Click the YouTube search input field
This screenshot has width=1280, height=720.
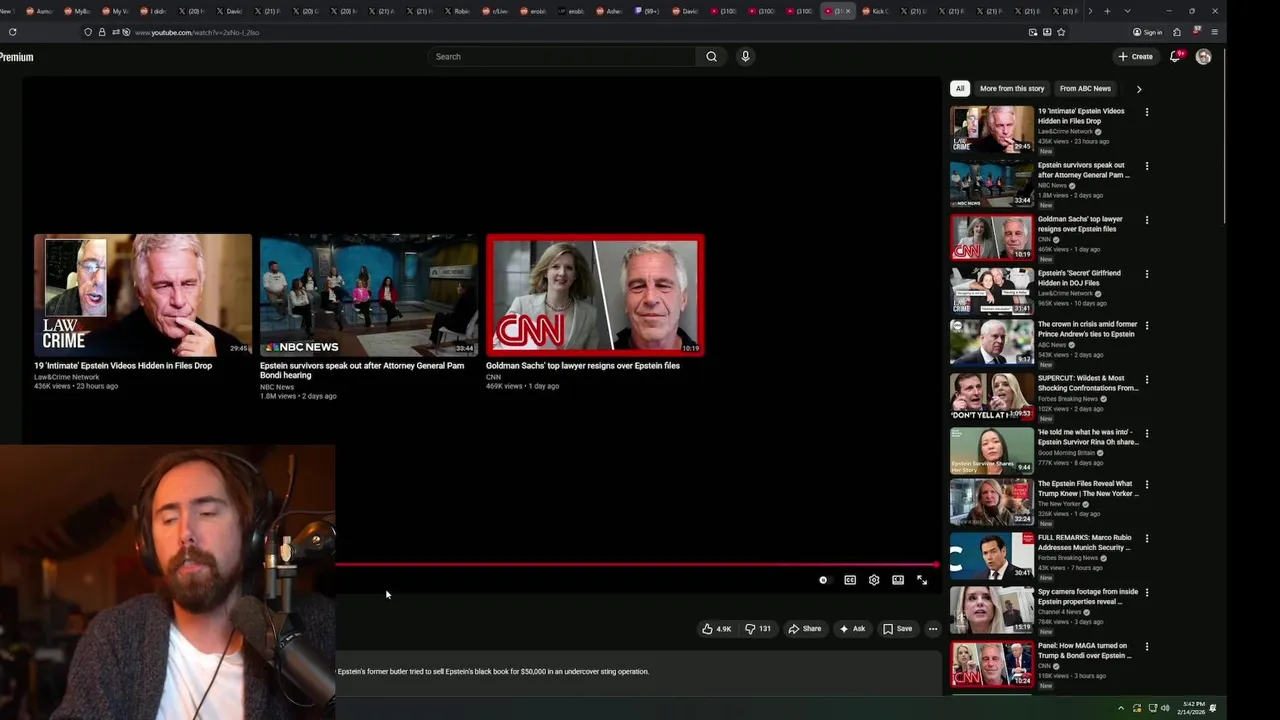[x=561, y=57]
